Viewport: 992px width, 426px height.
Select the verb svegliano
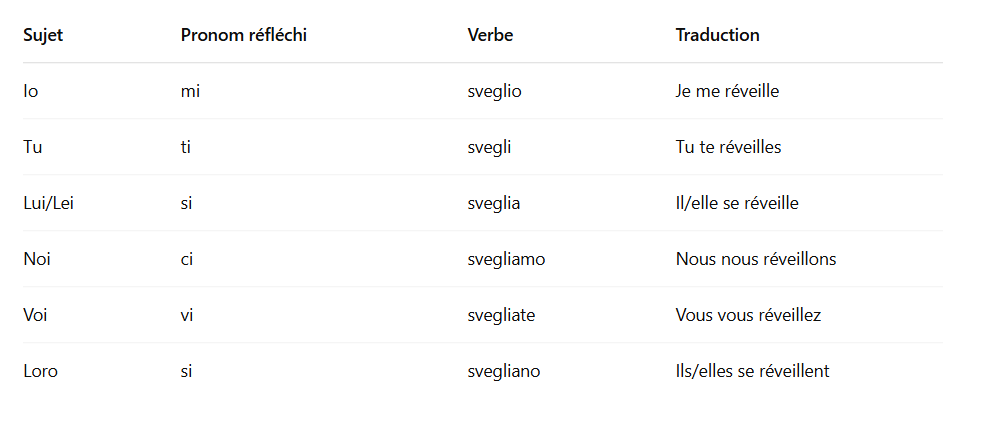(504, 371)
